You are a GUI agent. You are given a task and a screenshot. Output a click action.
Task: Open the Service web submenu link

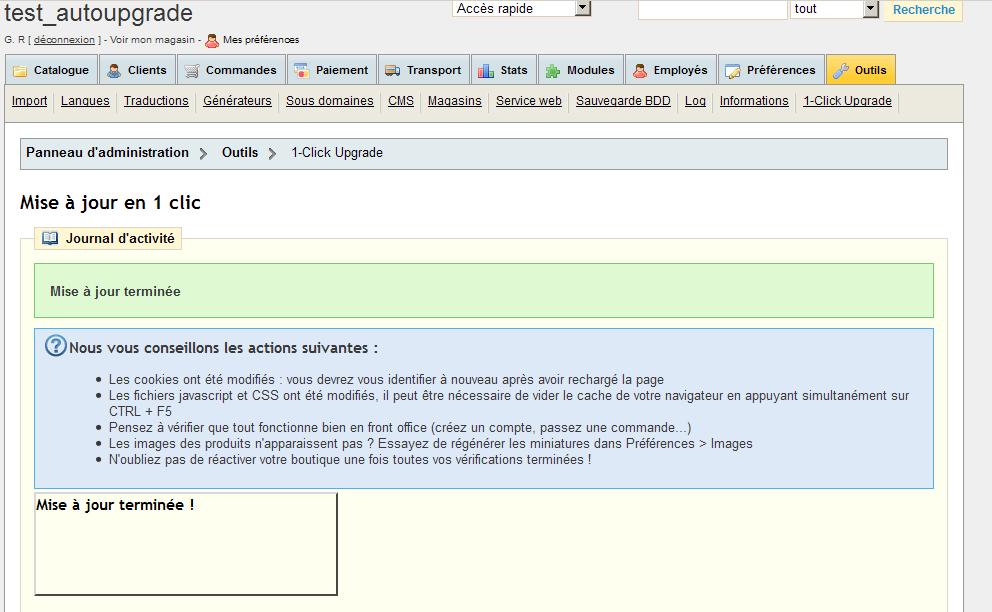click(528, 101)
